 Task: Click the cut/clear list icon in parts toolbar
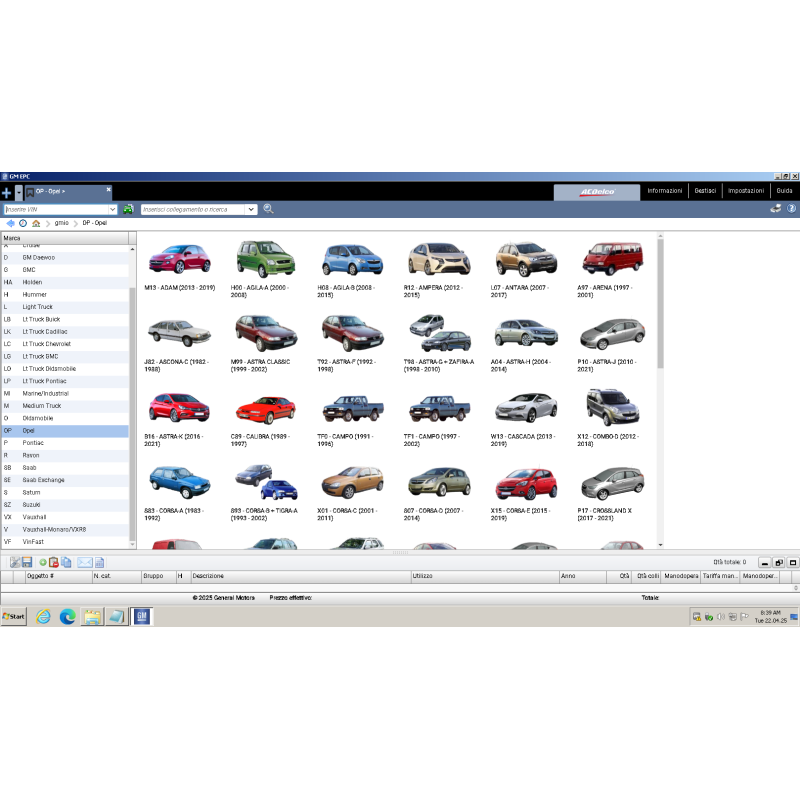pyautogui.click(x=15, y=562)
